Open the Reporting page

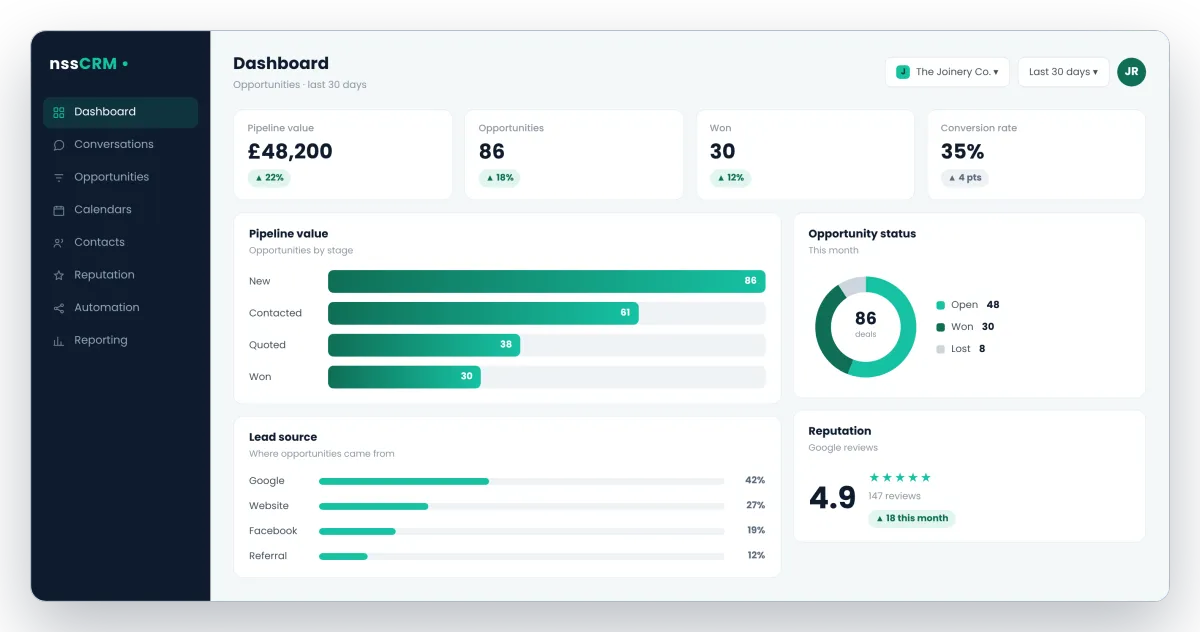[x=120, y=340]
